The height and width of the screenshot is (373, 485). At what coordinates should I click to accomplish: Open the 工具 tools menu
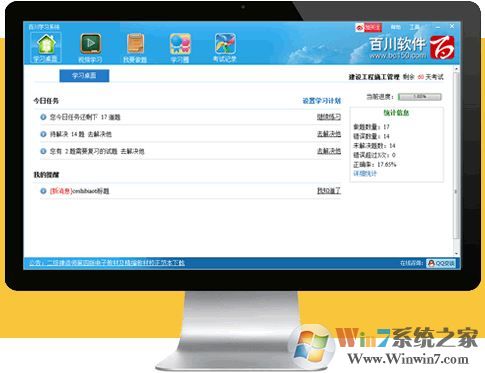(414, 27)
